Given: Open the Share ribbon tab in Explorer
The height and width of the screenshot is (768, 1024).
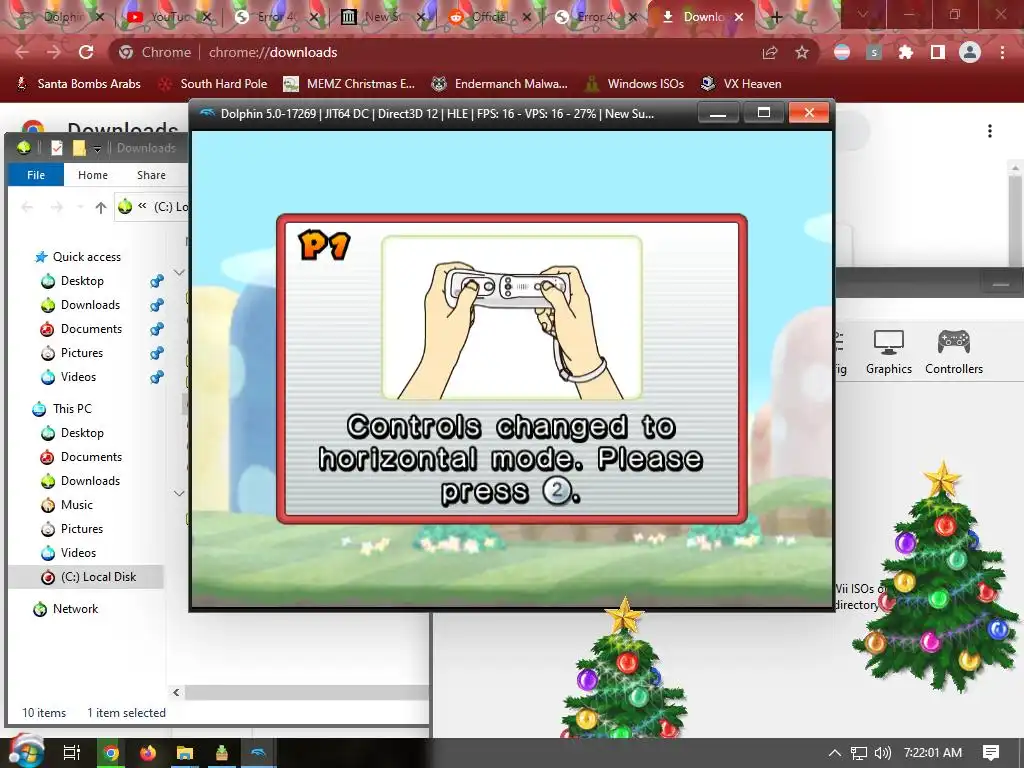Looking at the screenshot, I should pos(151,175).
